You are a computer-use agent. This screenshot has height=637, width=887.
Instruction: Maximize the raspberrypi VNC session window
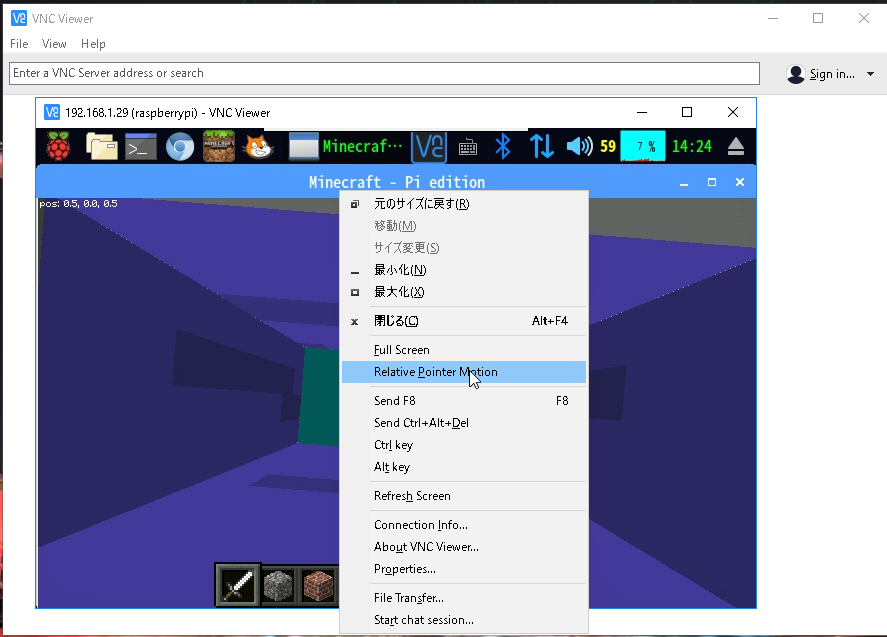687,112
